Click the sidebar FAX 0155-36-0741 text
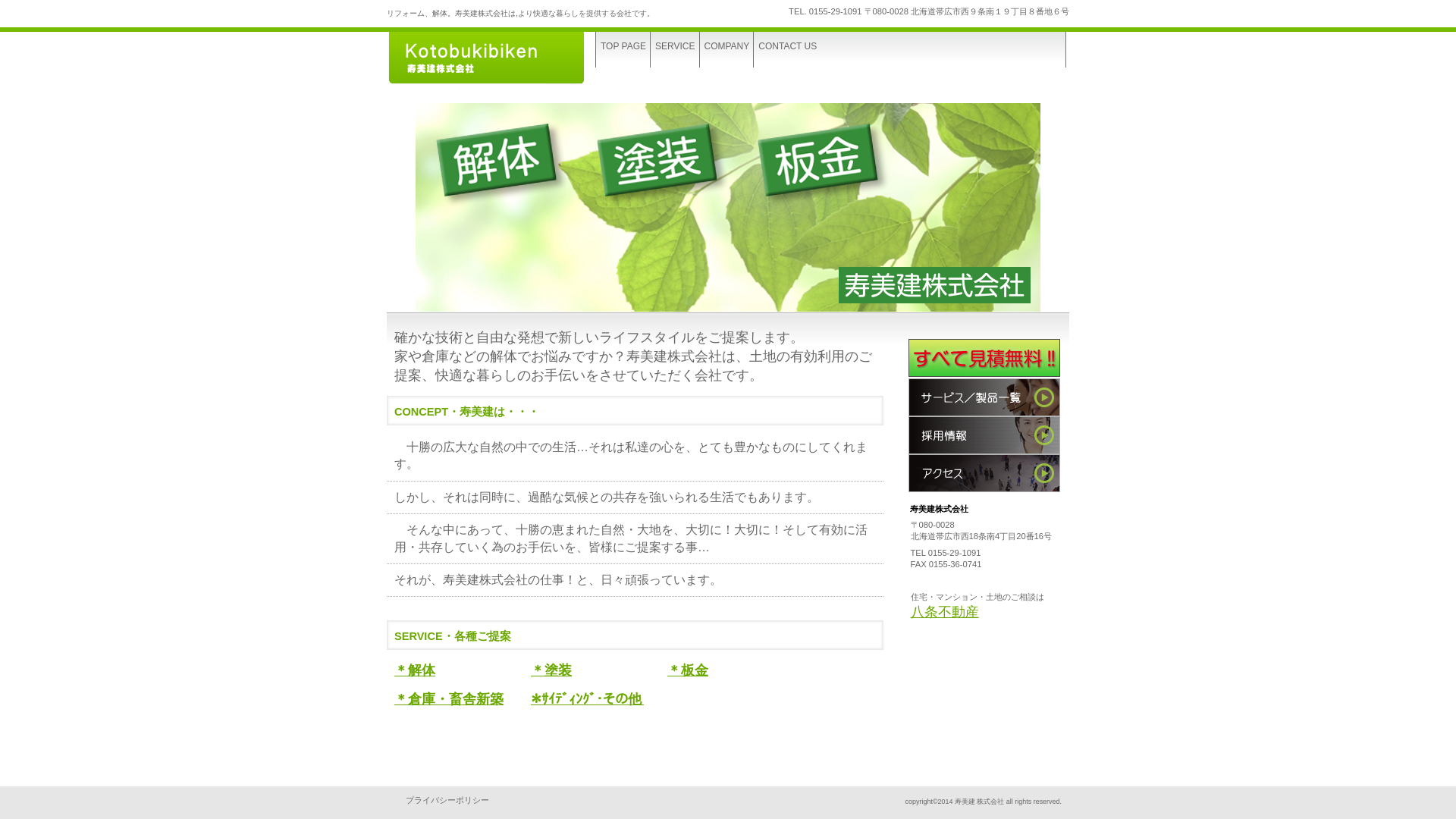1456x819 pixels. [x=946, y=564]
